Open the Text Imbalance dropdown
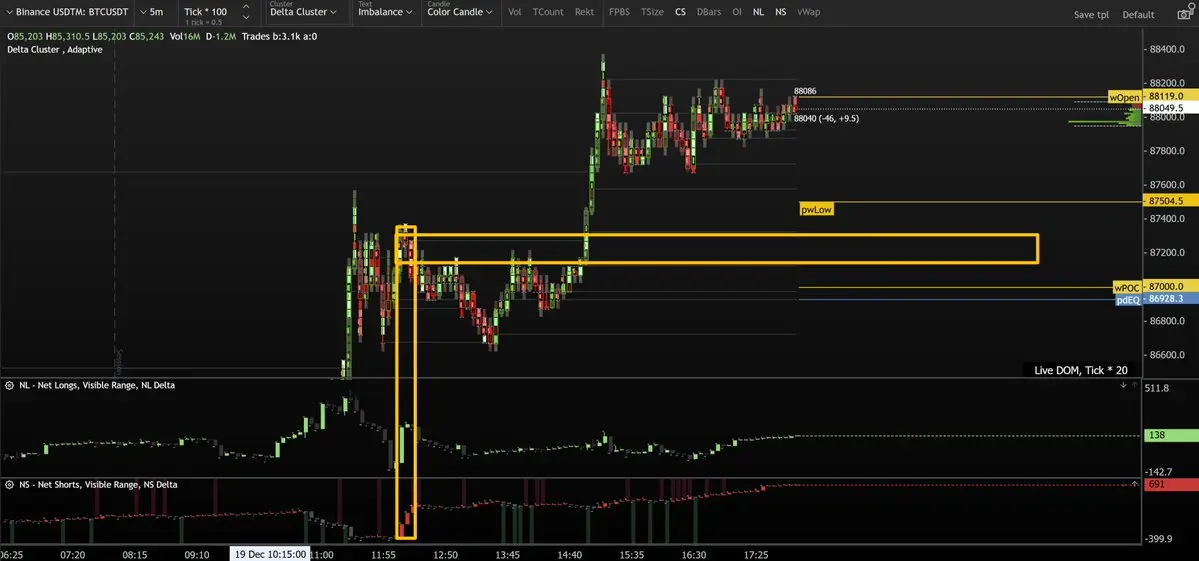 pos(385,12)
